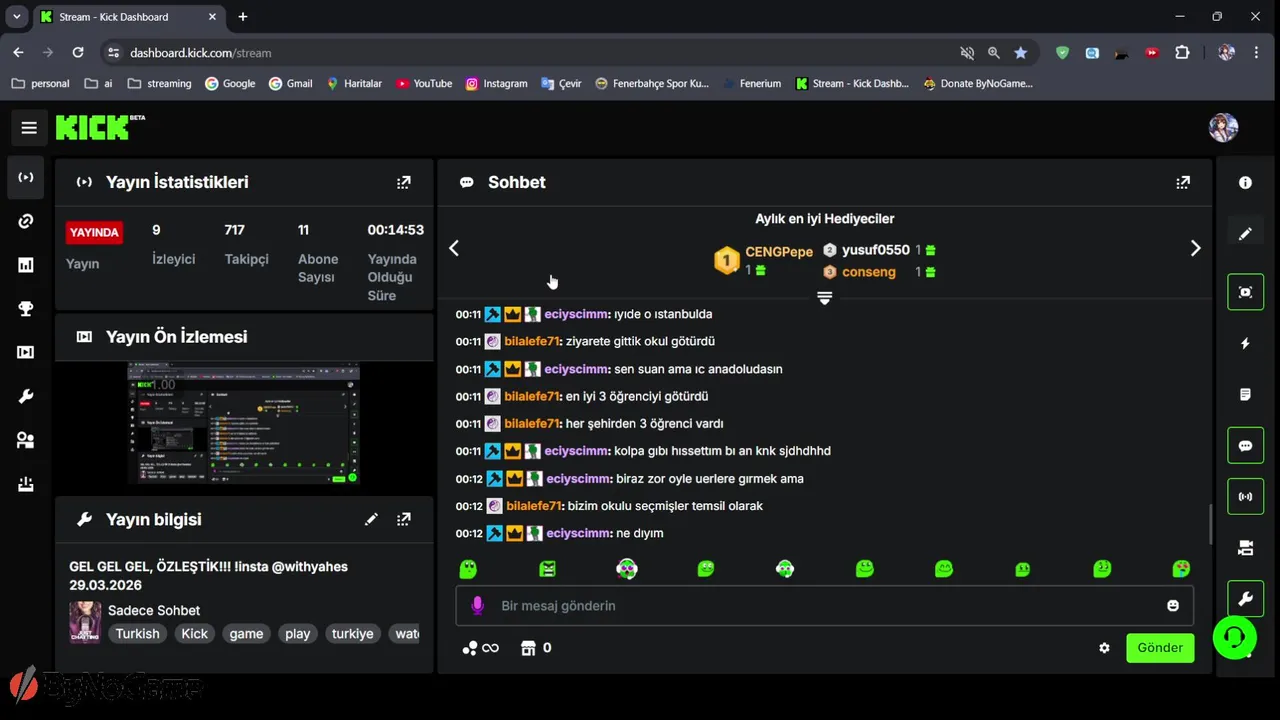This screenshot has width=1280, height=720.
Task: Select the Turkish tag
Action: [x=137, y=634]
